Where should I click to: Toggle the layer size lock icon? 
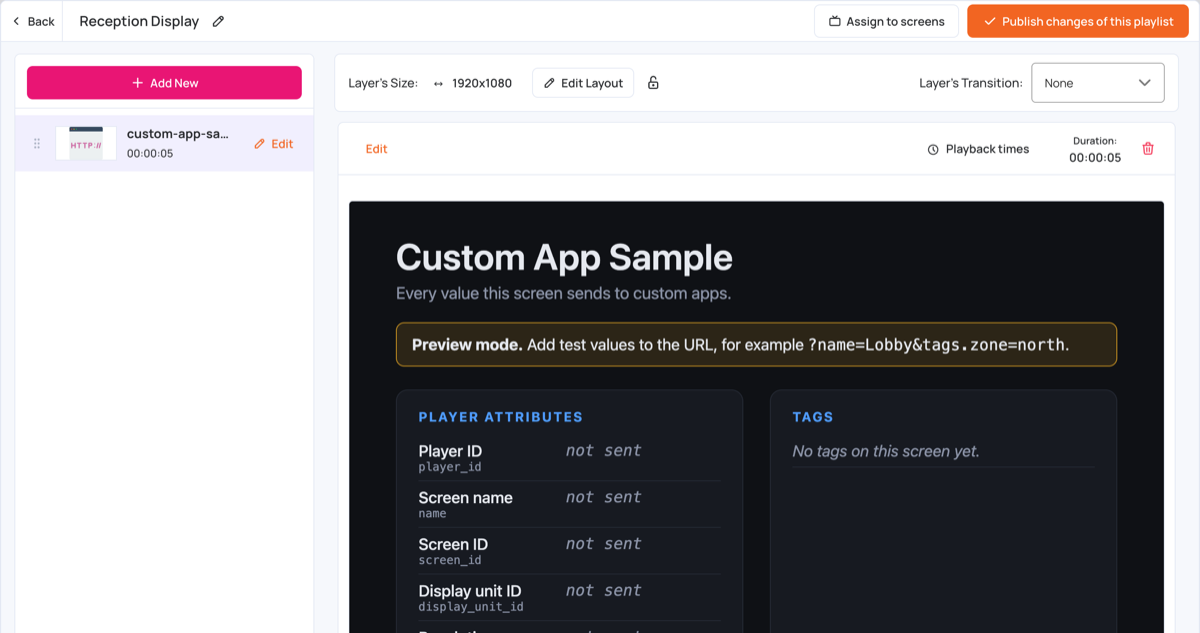tap(653, 83)
